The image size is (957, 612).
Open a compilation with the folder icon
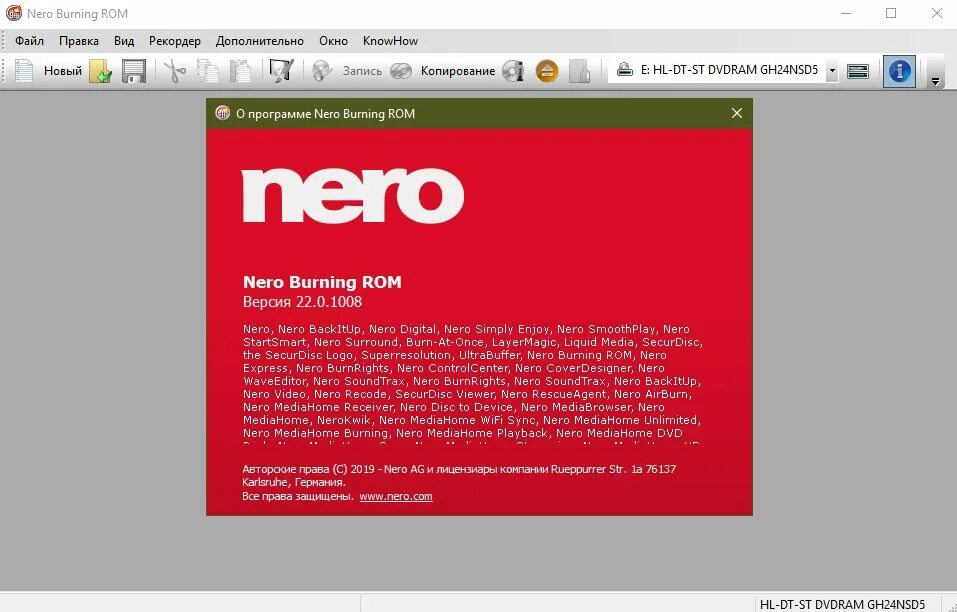point(101,71)
